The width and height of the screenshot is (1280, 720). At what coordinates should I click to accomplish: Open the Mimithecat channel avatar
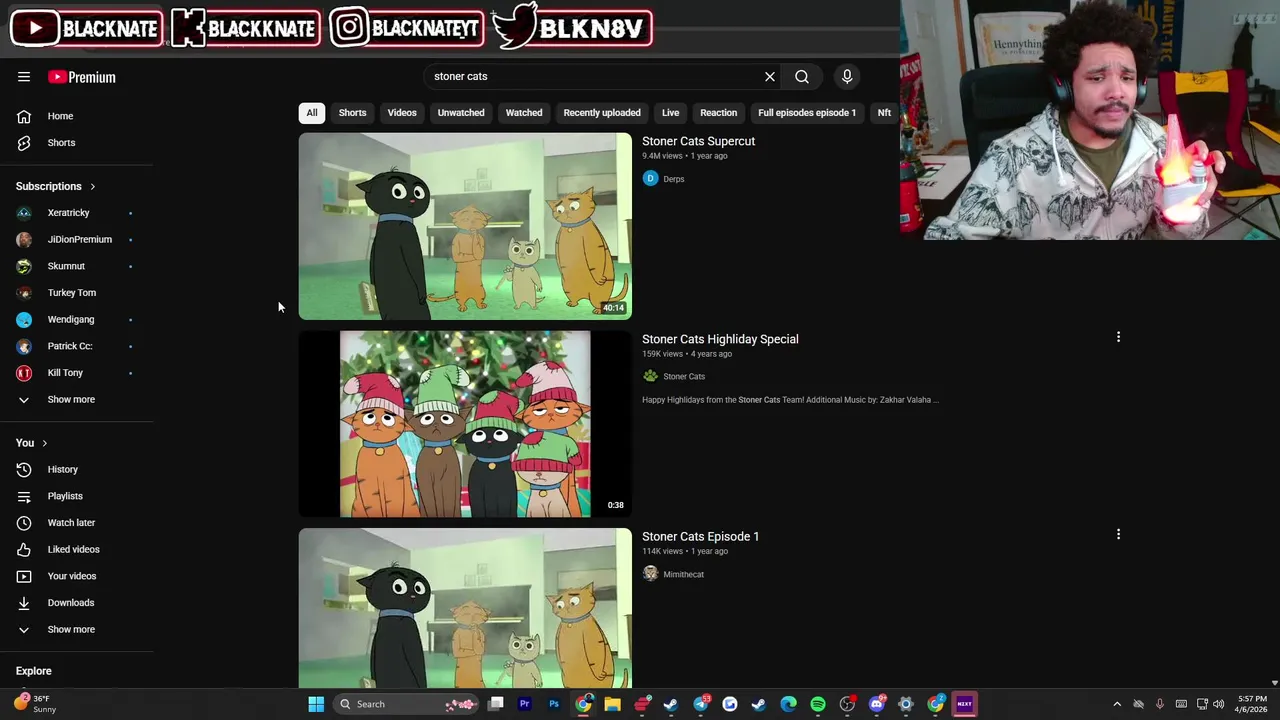[650, 574]
